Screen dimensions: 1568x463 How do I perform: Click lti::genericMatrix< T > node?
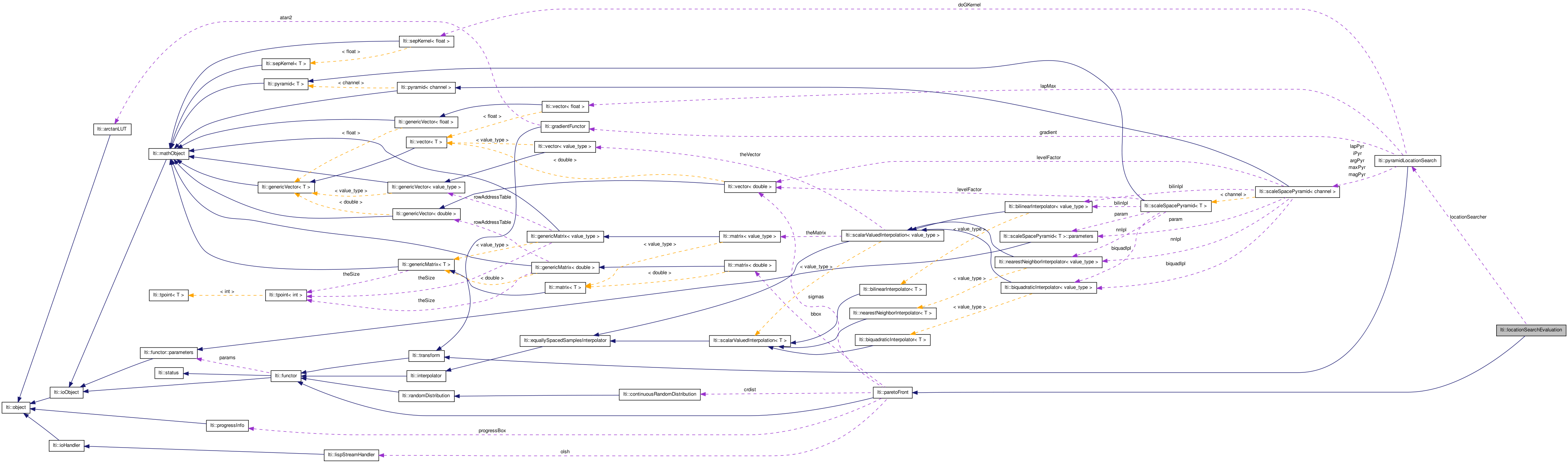[x=426, y=264]
